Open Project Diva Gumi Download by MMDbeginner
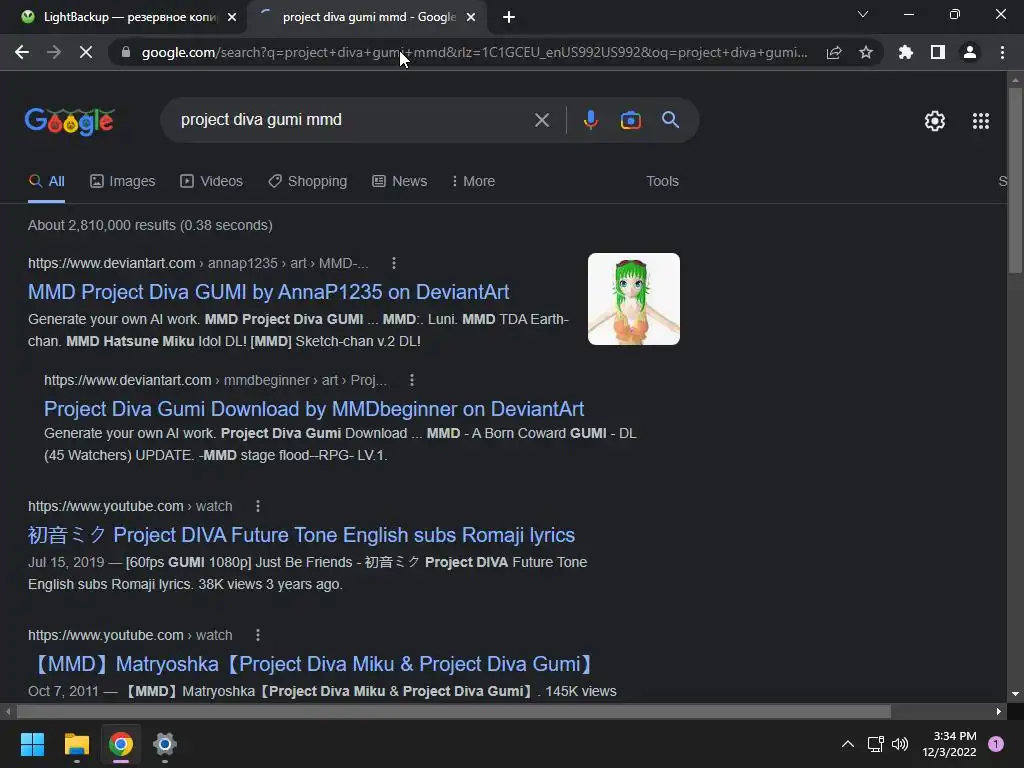This screenshot has width=1024, height=768. coord(313,409)
